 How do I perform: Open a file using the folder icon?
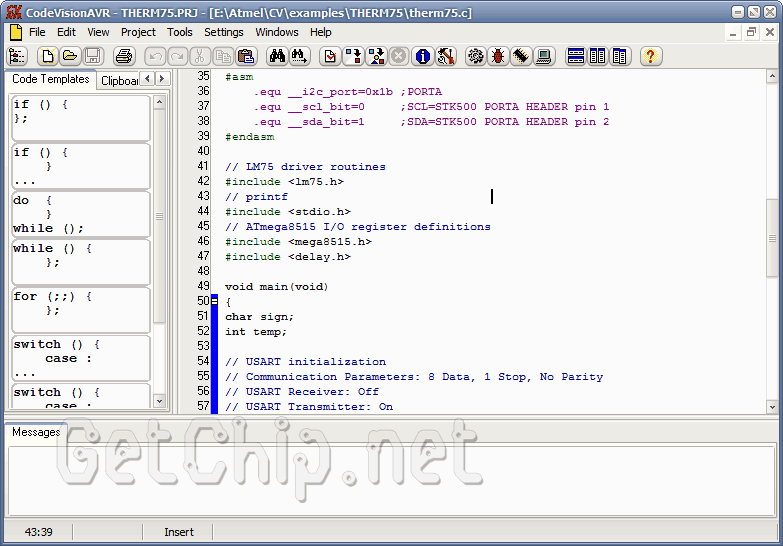70,56
